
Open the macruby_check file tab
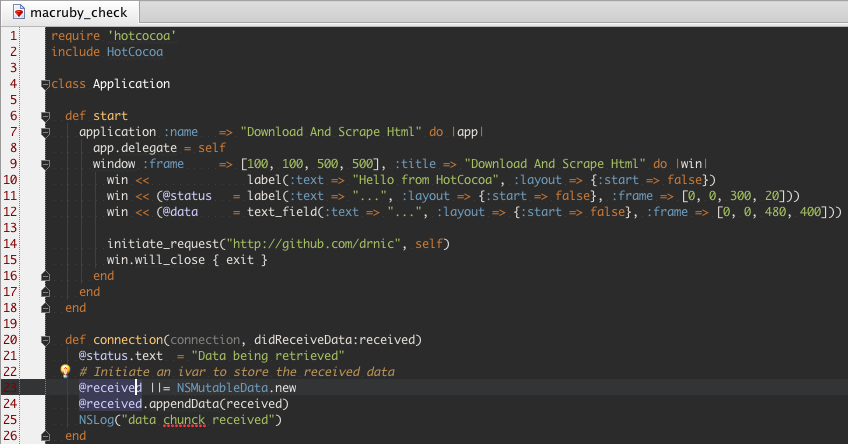pyautogui.click(x=70, y=12)
